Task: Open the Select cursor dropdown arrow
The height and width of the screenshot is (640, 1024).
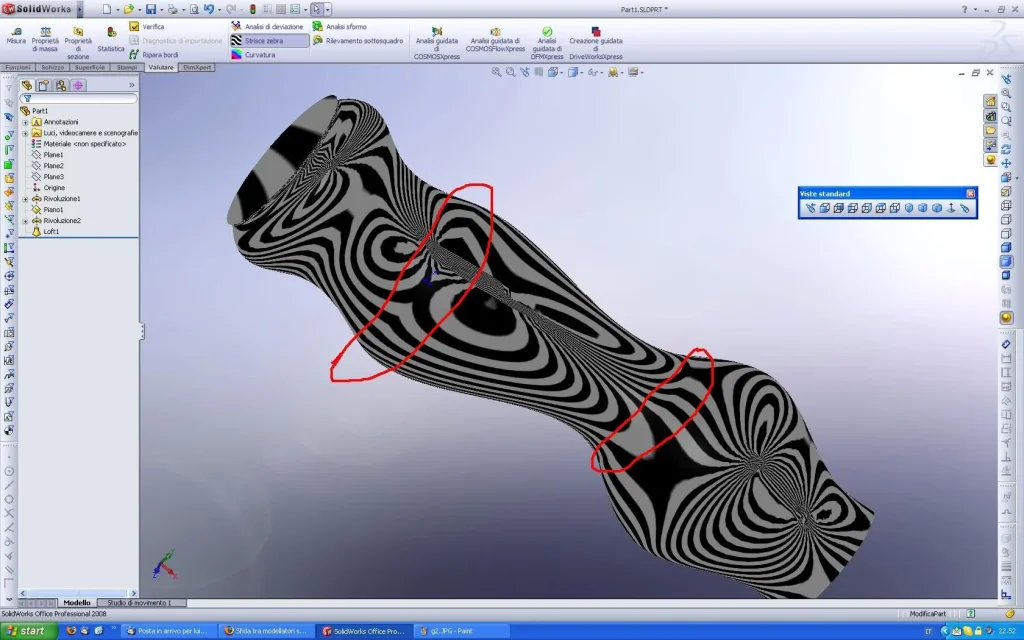Action: (328, 10)
